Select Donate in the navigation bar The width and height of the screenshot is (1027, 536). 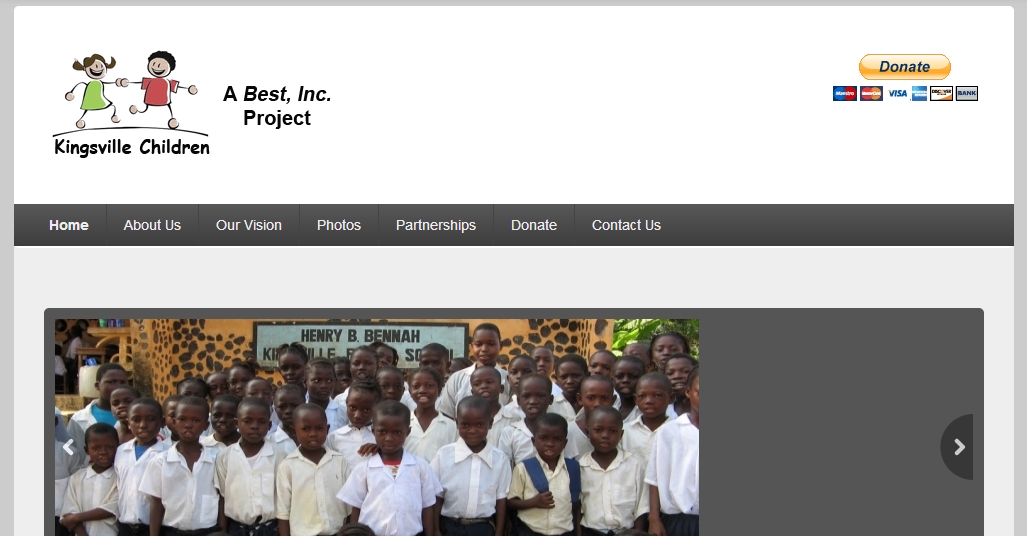coord(534,225)
